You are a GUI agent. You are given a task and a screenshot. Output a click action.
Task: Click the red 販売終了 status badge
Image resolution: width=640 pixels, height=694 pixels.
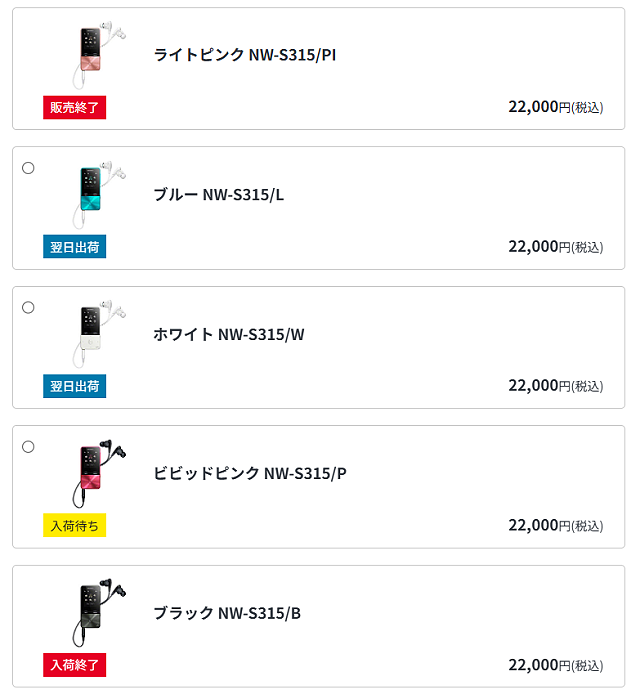(x=75, y=107)
